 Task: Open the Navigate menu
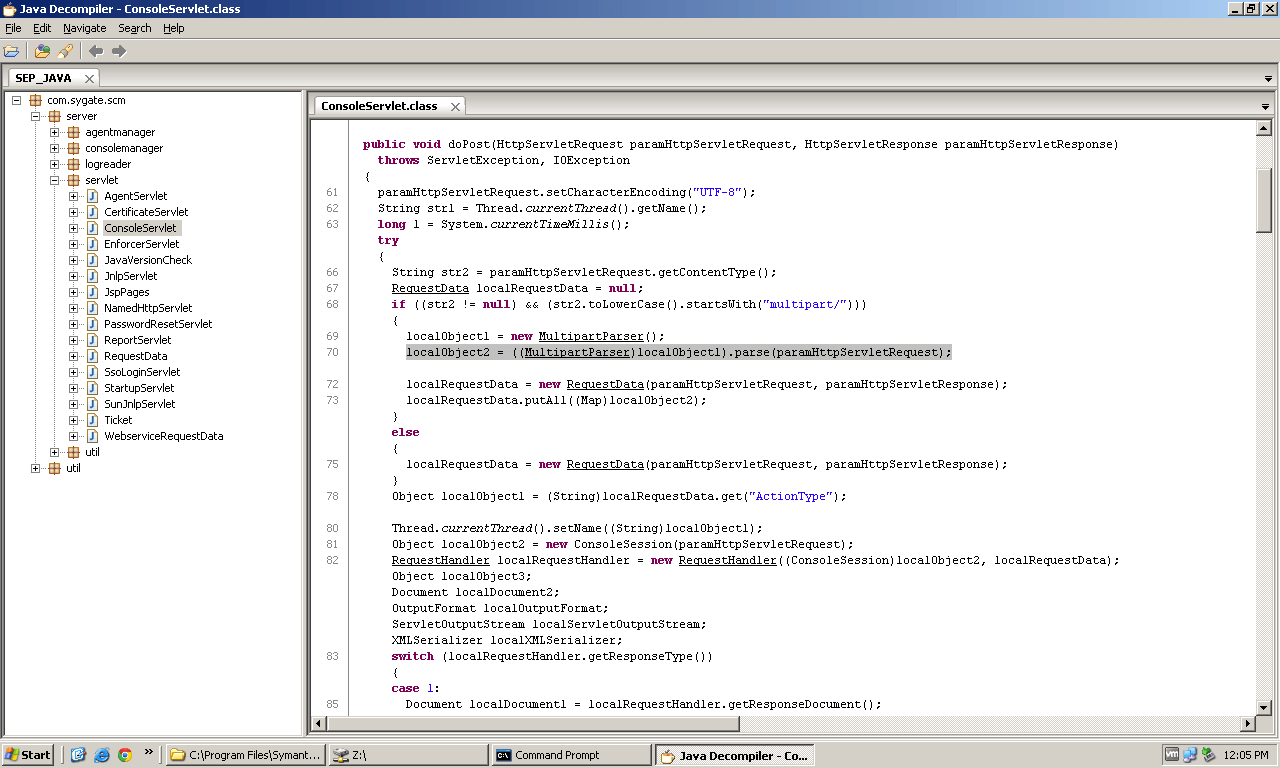[84, 28]
